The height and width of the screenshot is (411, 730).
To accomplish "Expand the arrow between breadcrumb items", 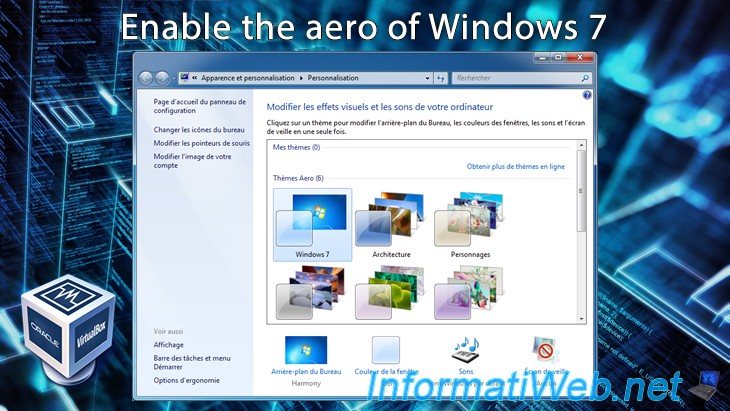I will coord(301,78).
